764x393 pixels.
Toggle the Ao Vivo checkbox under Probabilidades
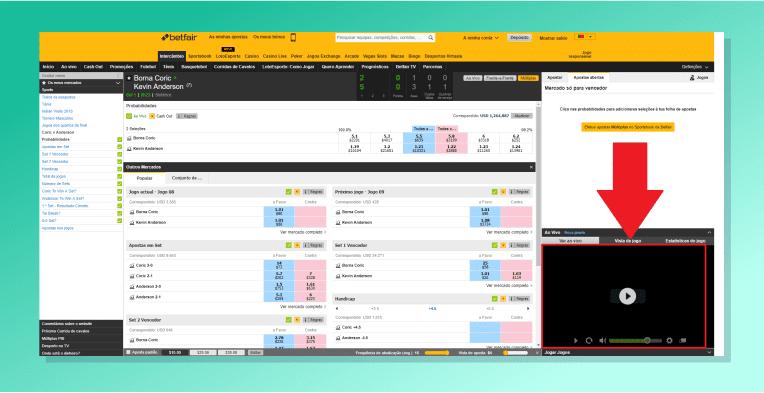(x=129, y=116)
